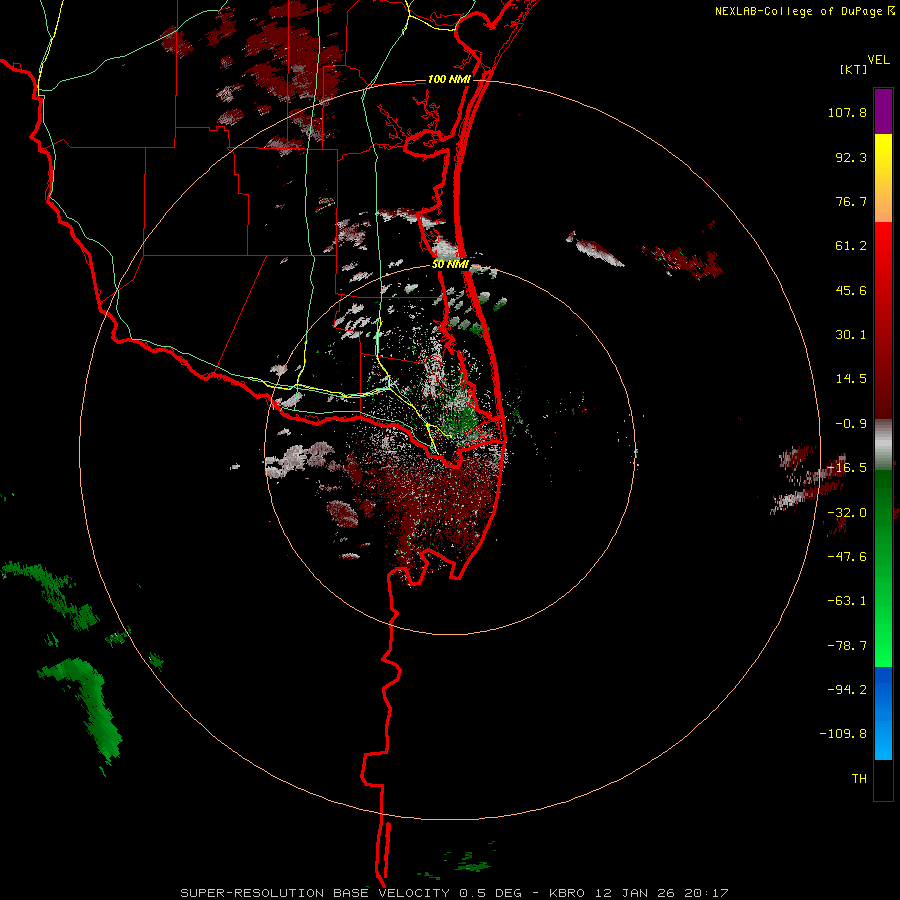This screenshot has width=900, height=900.
Task: Click the -63.1 velocity scale value
Action: pyautogui.click(x=847, y=601)
